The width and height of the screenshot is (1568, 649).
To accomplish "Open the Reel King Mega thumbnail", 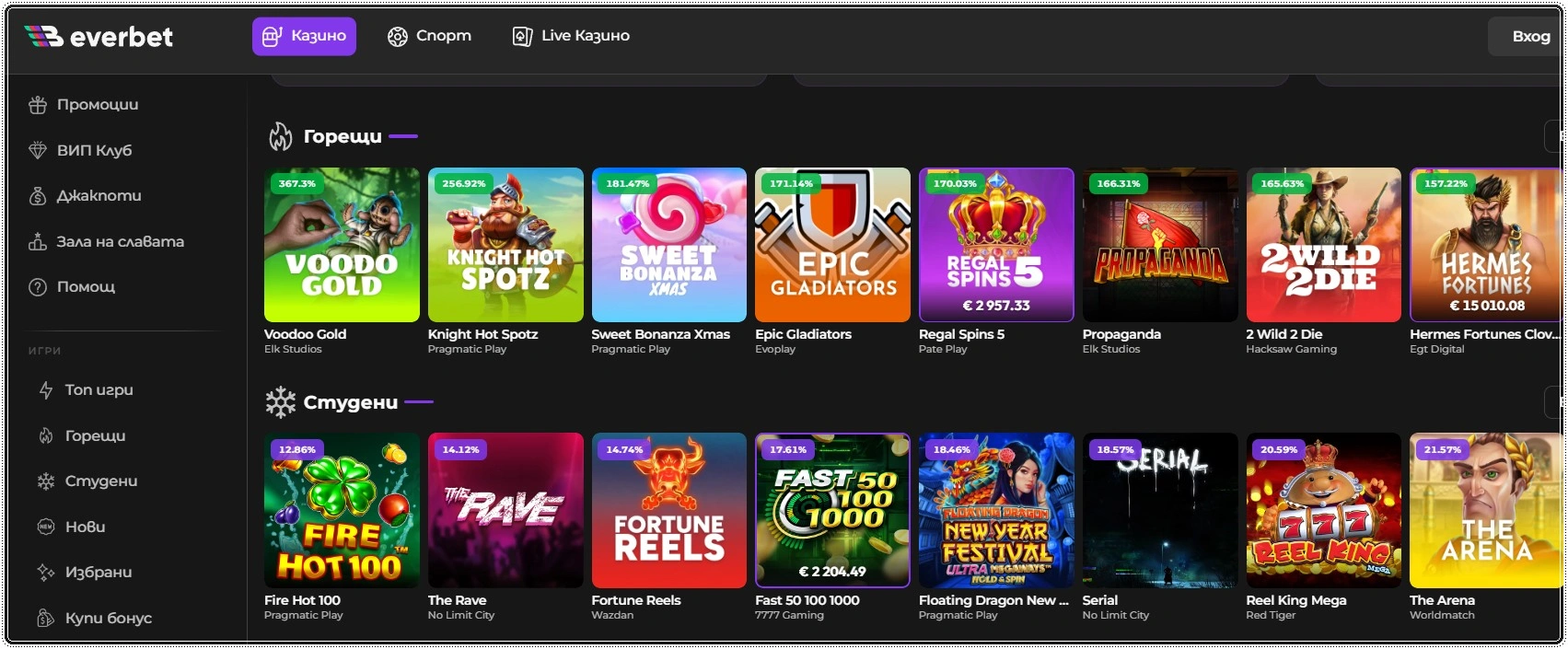I will 1324,511.
